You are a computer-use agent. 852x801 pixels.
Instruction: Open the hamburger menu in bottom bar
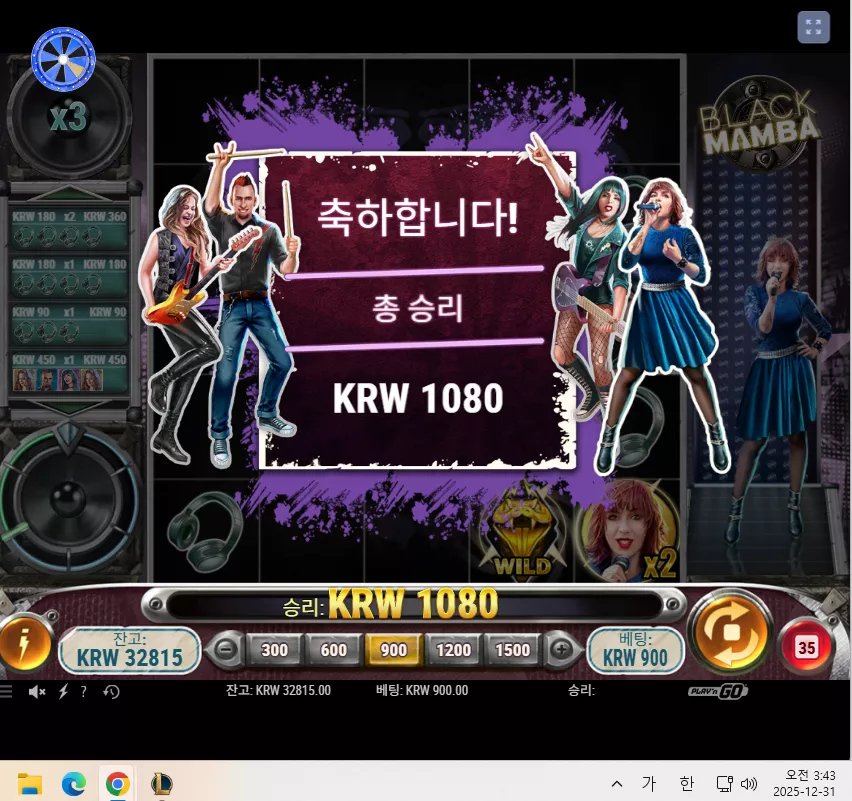6,691
